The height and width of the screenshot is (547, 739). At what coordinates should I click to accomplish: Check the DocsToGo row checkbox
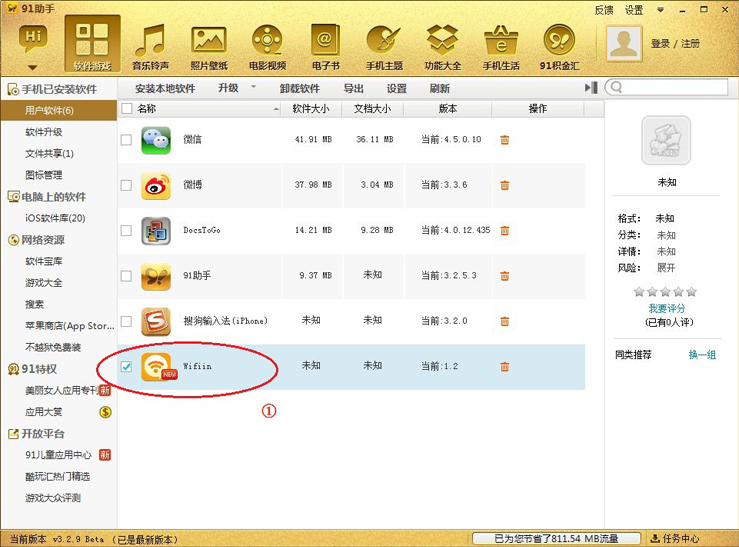tap(126, 230)
